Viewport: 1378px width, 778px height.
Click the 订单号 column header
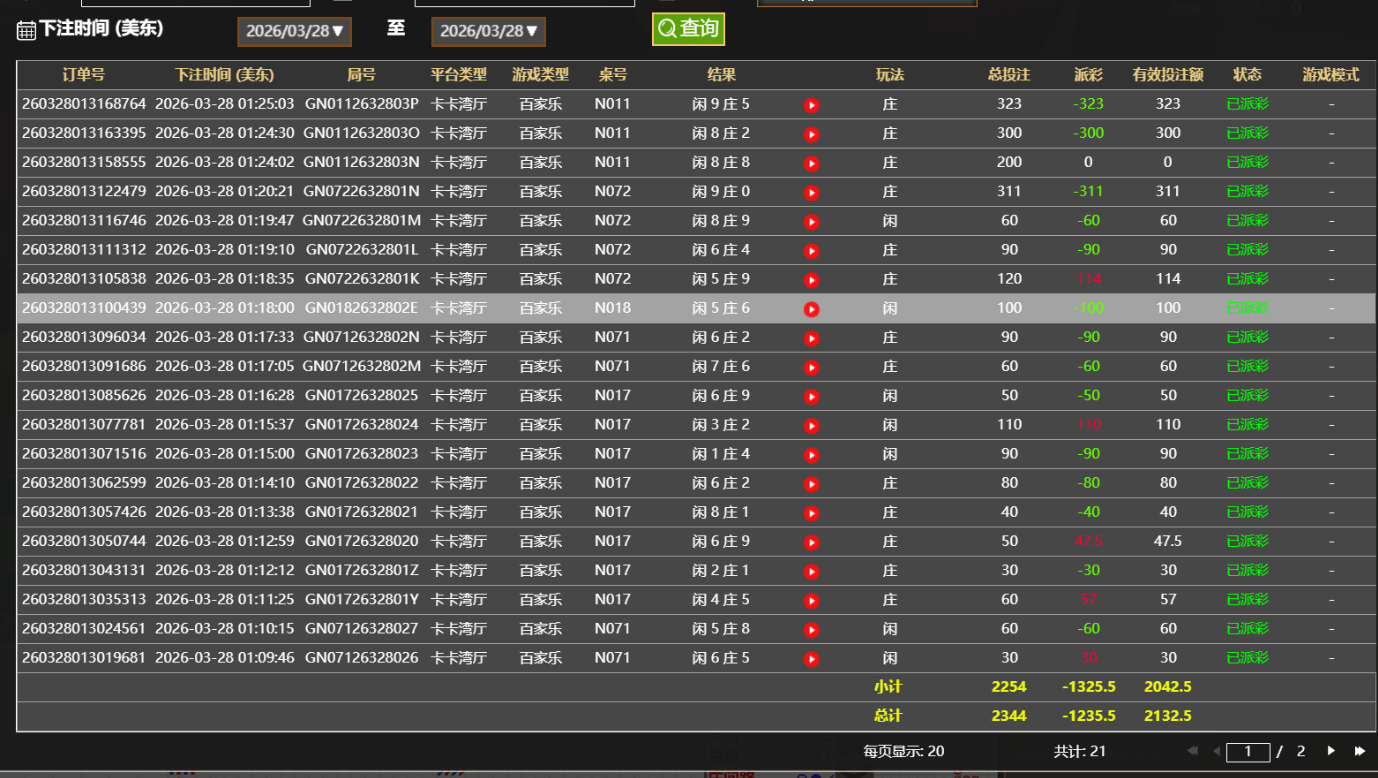click(x=83, y=75)
